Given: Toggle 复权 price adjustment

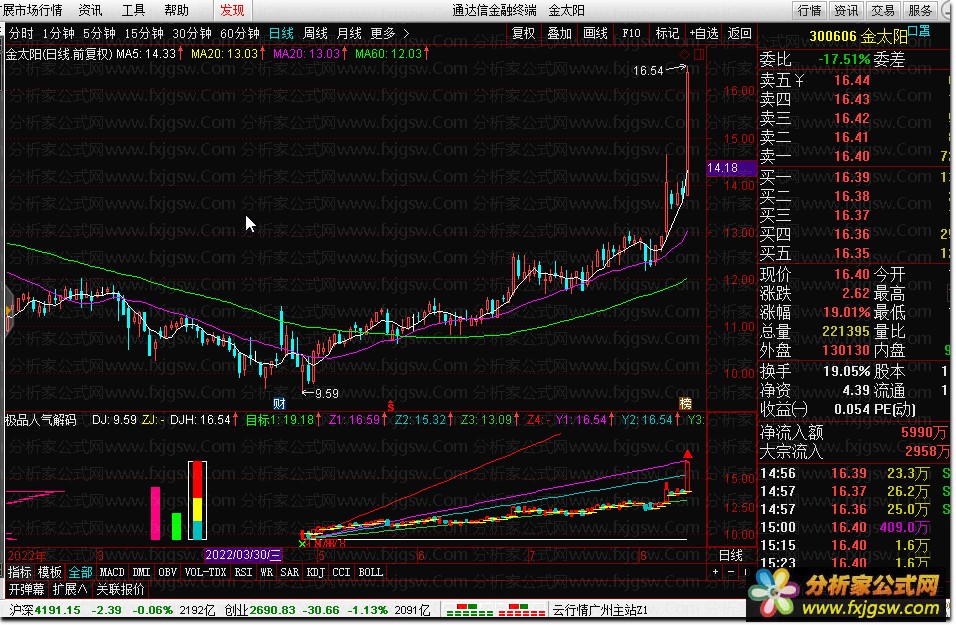Looking at the screenshot, I should tap(524, 34).
